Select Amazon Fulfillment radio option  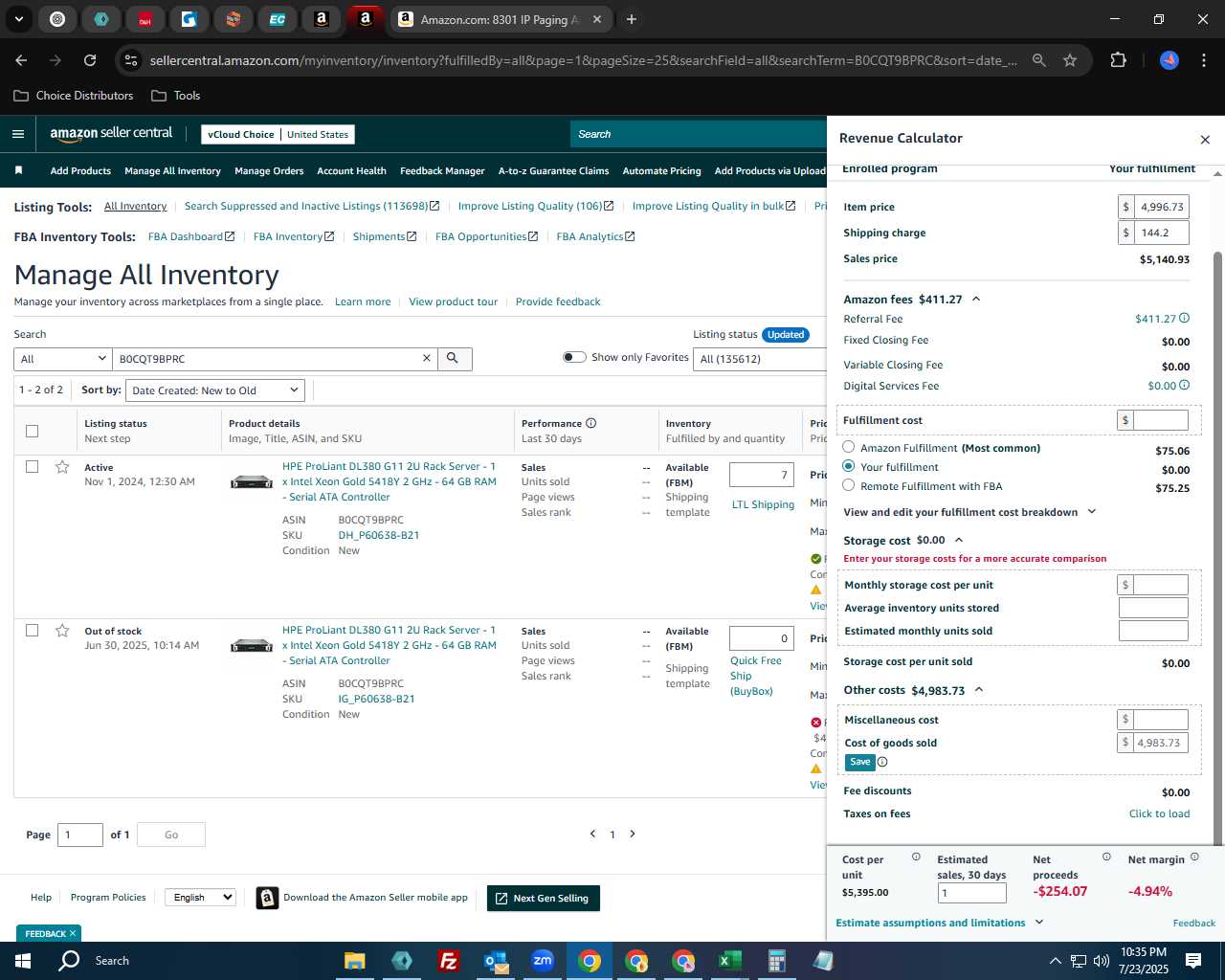(x=849, y=447)
